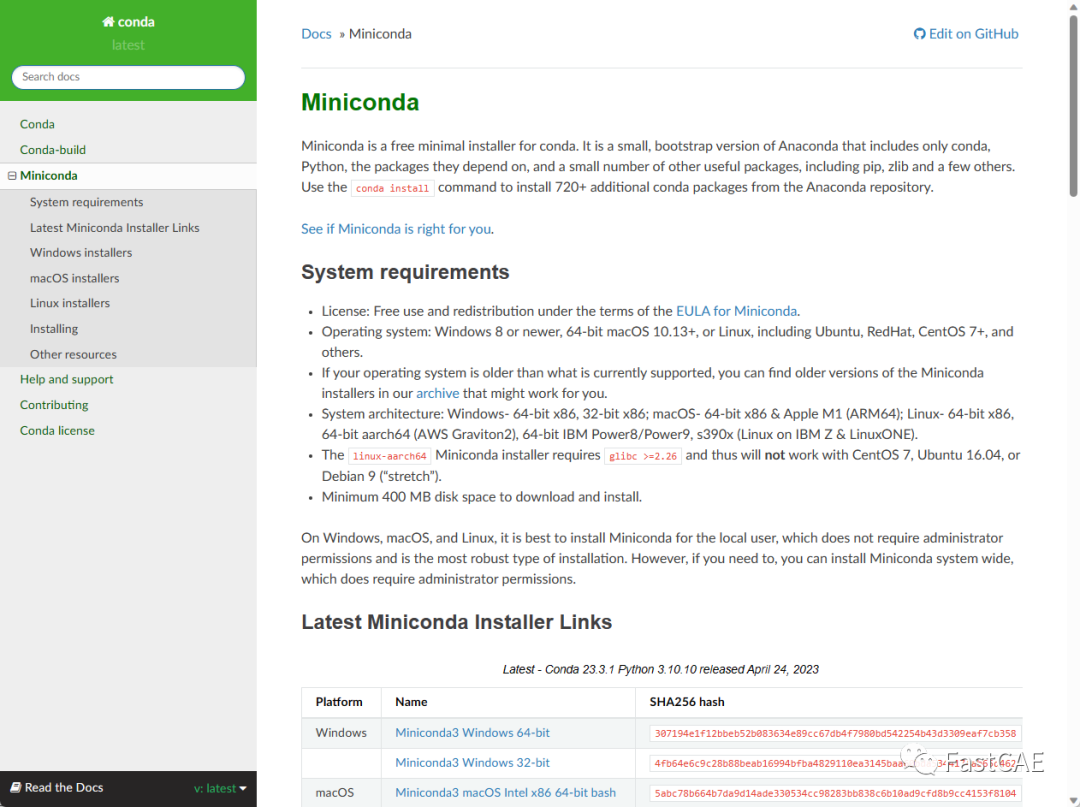The image size is (1080, 807).
Task: Collapse the Miniconda sidebar section
Action: pyautogui.click(x=12, y=176)
